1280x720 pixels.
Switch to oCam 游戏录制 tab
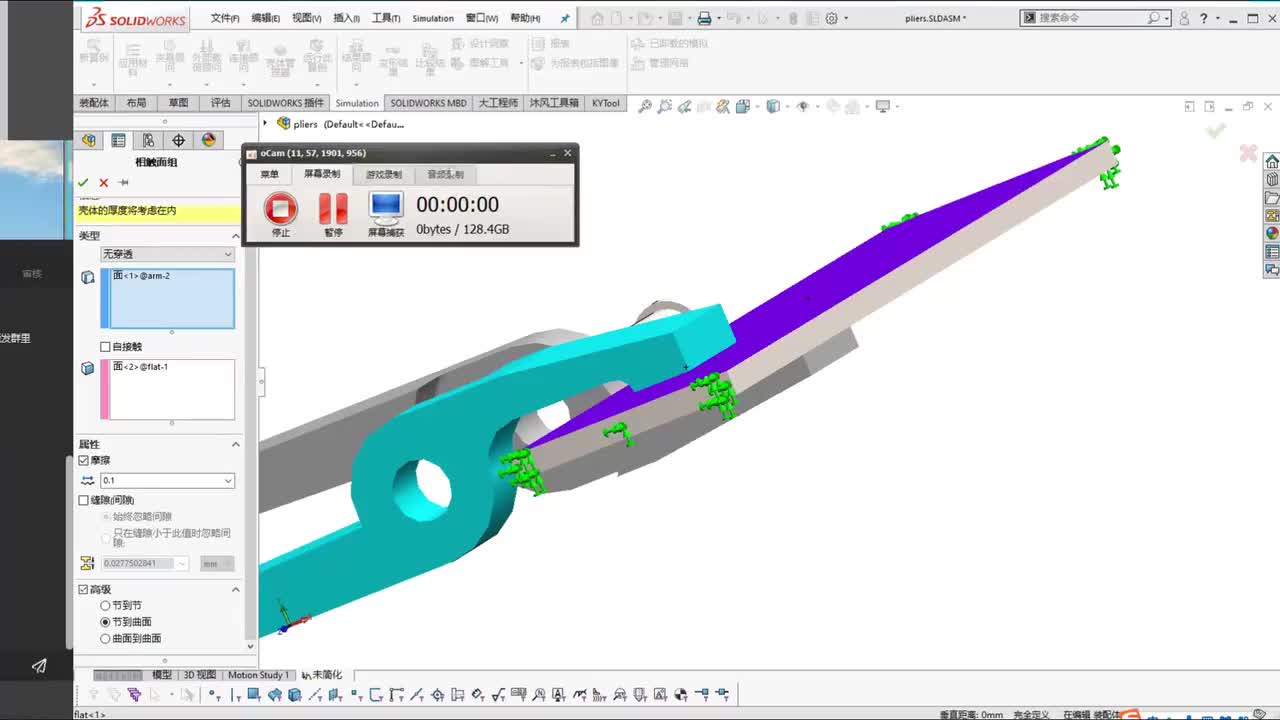coord(384,174)
